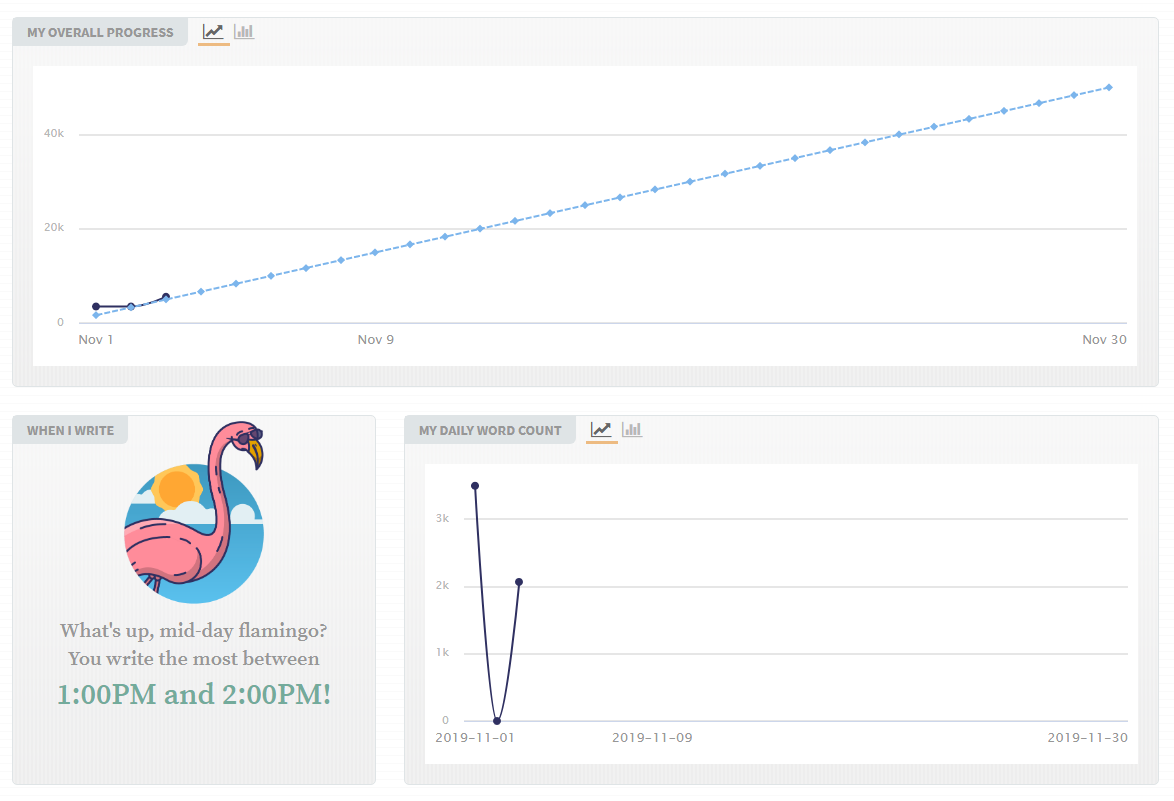Select the When I Write panel header
1174x801 pixels.
(70, 430)
